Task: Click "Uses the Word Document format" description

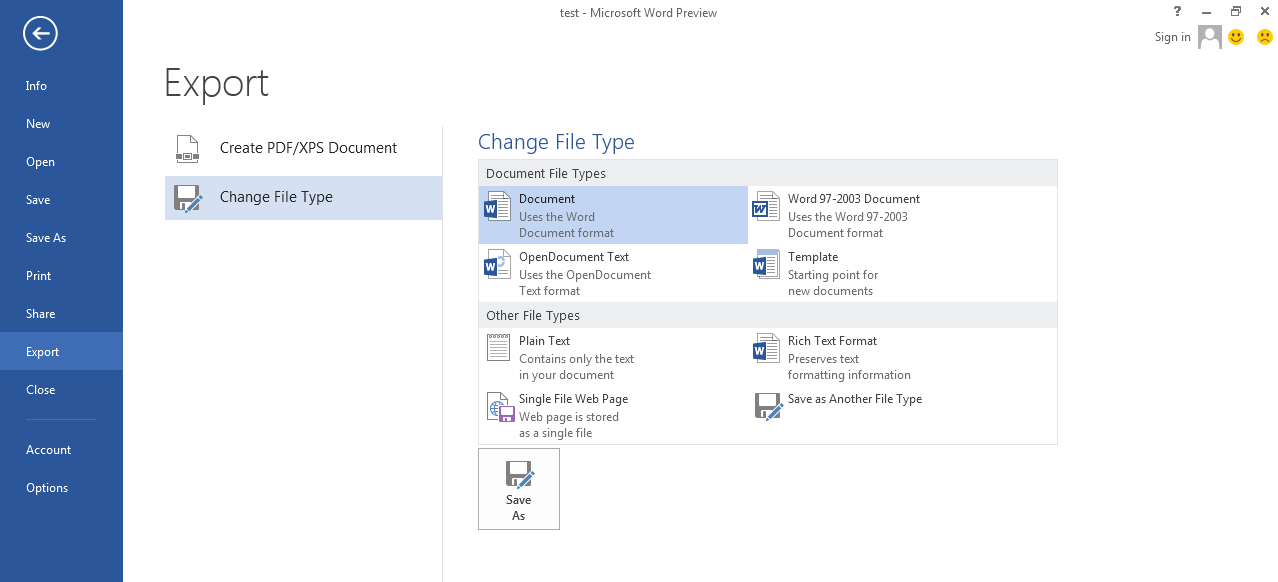Action: click(x=566, y=225)
